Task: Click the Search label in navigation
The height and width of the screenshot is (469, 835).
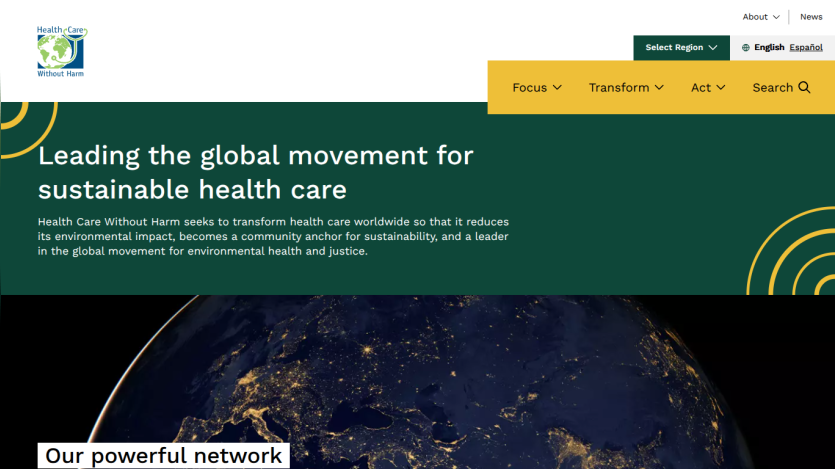Action: tap(772, 87)
